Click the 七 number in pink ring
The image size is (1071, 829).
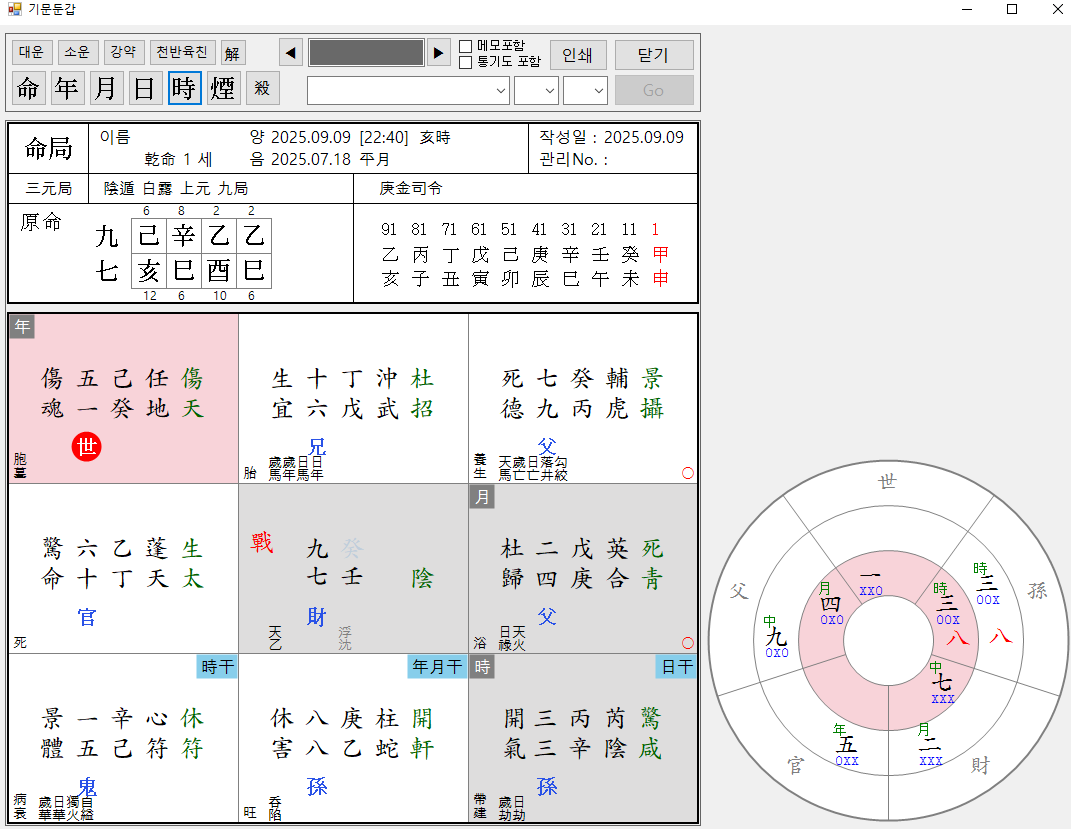pos(942,682)
